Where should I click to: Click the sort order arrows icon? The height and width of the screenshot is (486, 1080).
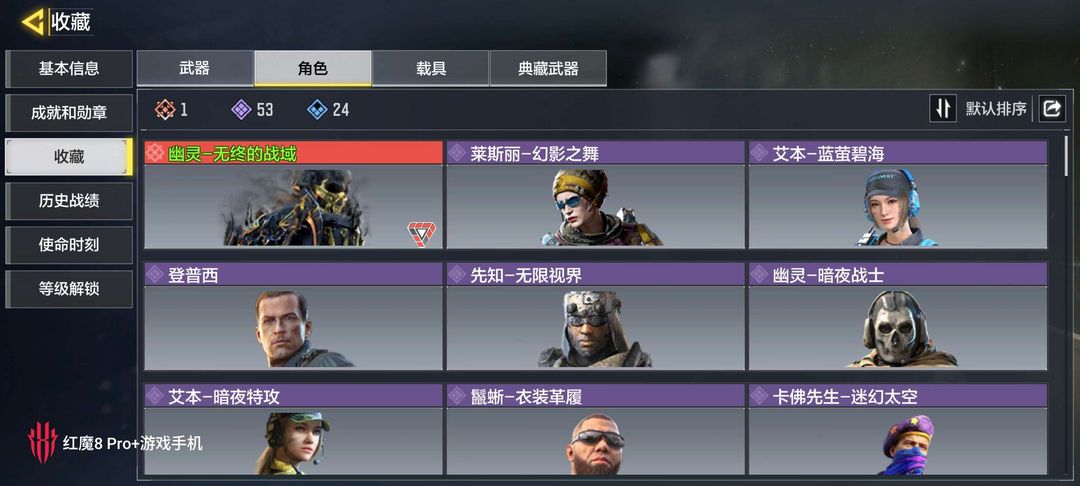[x=943, y=109]
